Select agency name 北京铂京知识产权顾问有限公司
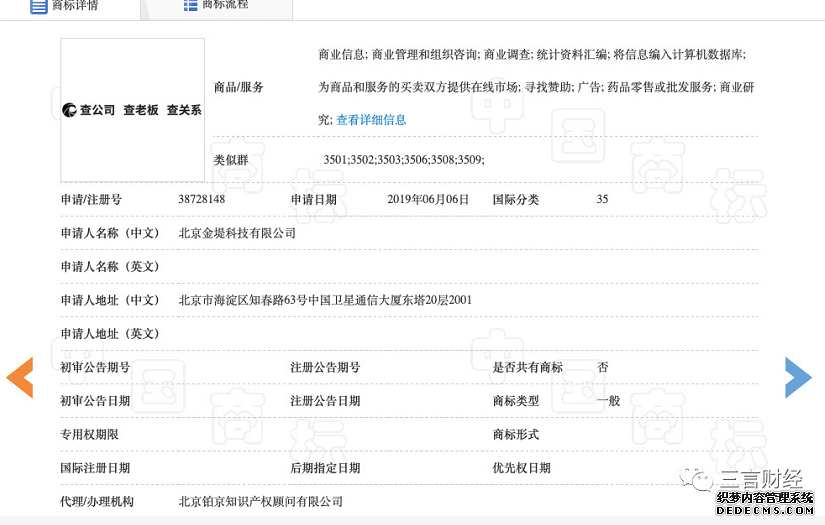The image size is (825, 525). click(x=260, y=502)
